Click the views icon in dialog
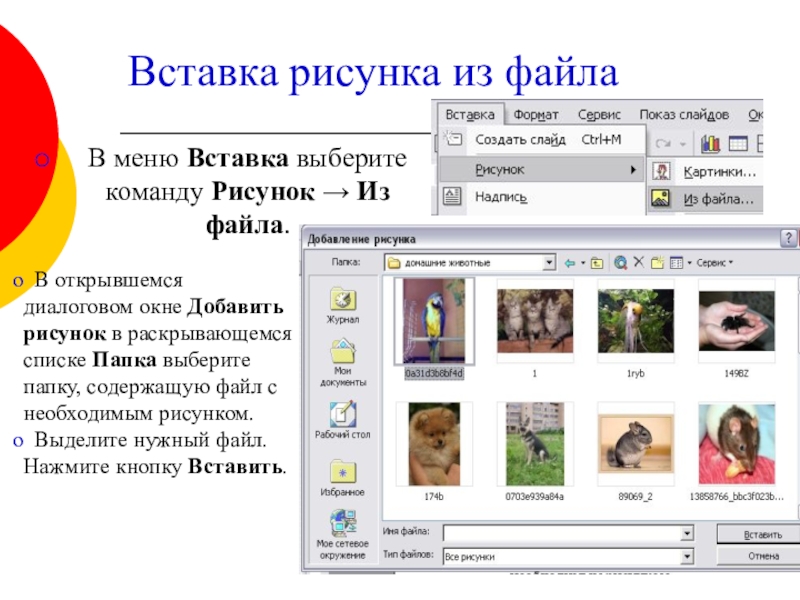The height and width of the screenshot is (600, 800). [677, 263]
